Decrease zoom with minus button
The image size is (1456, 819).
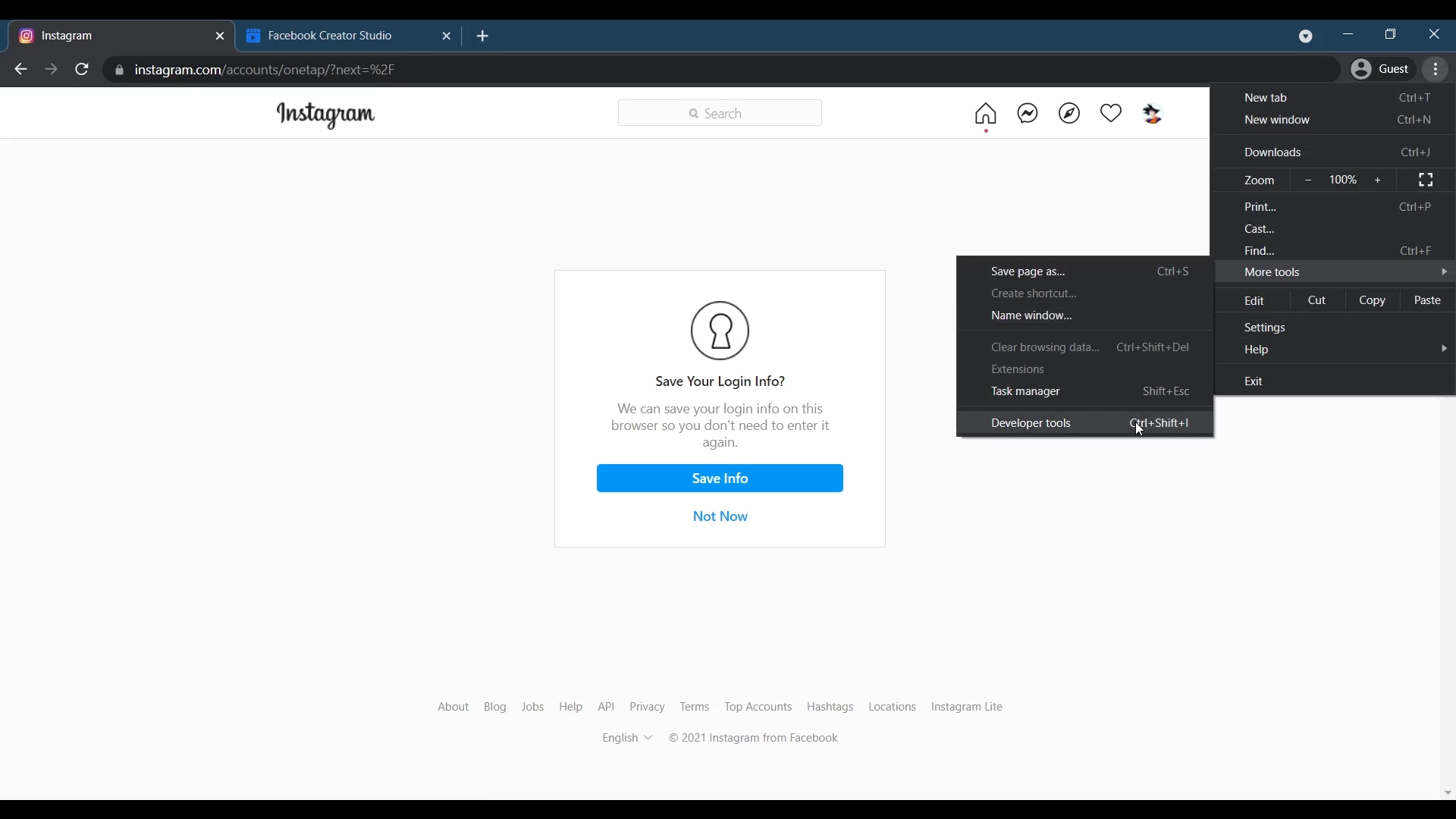pyautogui.click(x=1309, y=180)
